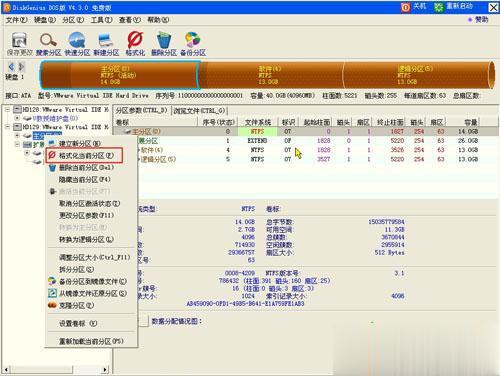
Task: Click the Shutdown (关机) icon in title bar
Action: 405,7
